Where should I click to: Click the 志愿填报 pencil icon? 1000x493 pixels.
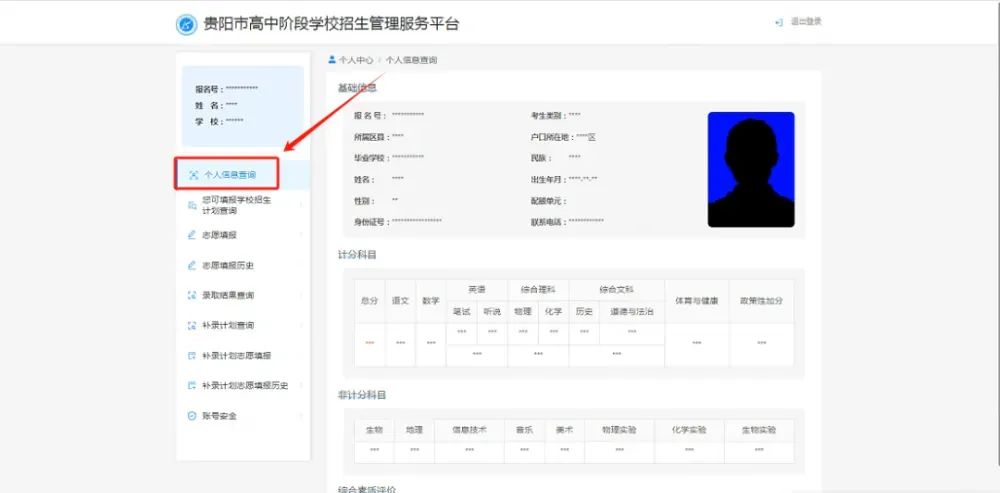pyautogui.click(x=192, y=235)
